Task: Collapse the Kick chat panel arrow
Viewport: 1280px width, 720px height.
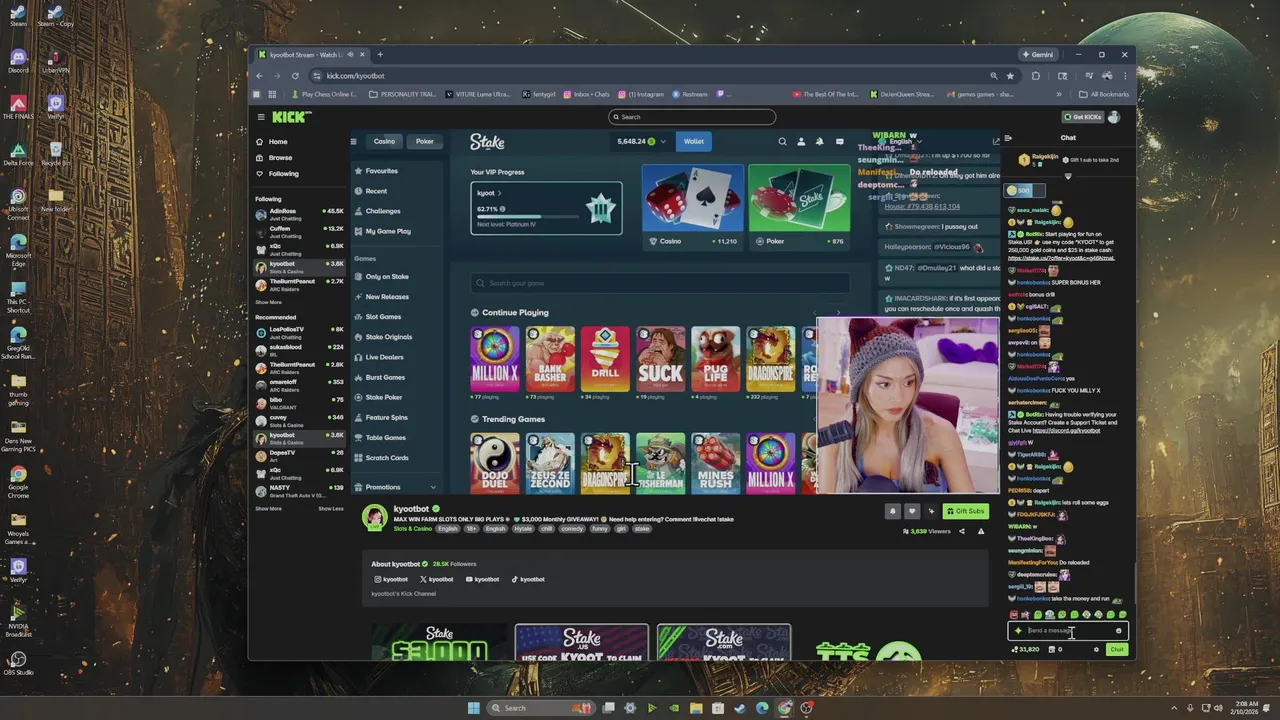Action: [x=1008, y=138]
